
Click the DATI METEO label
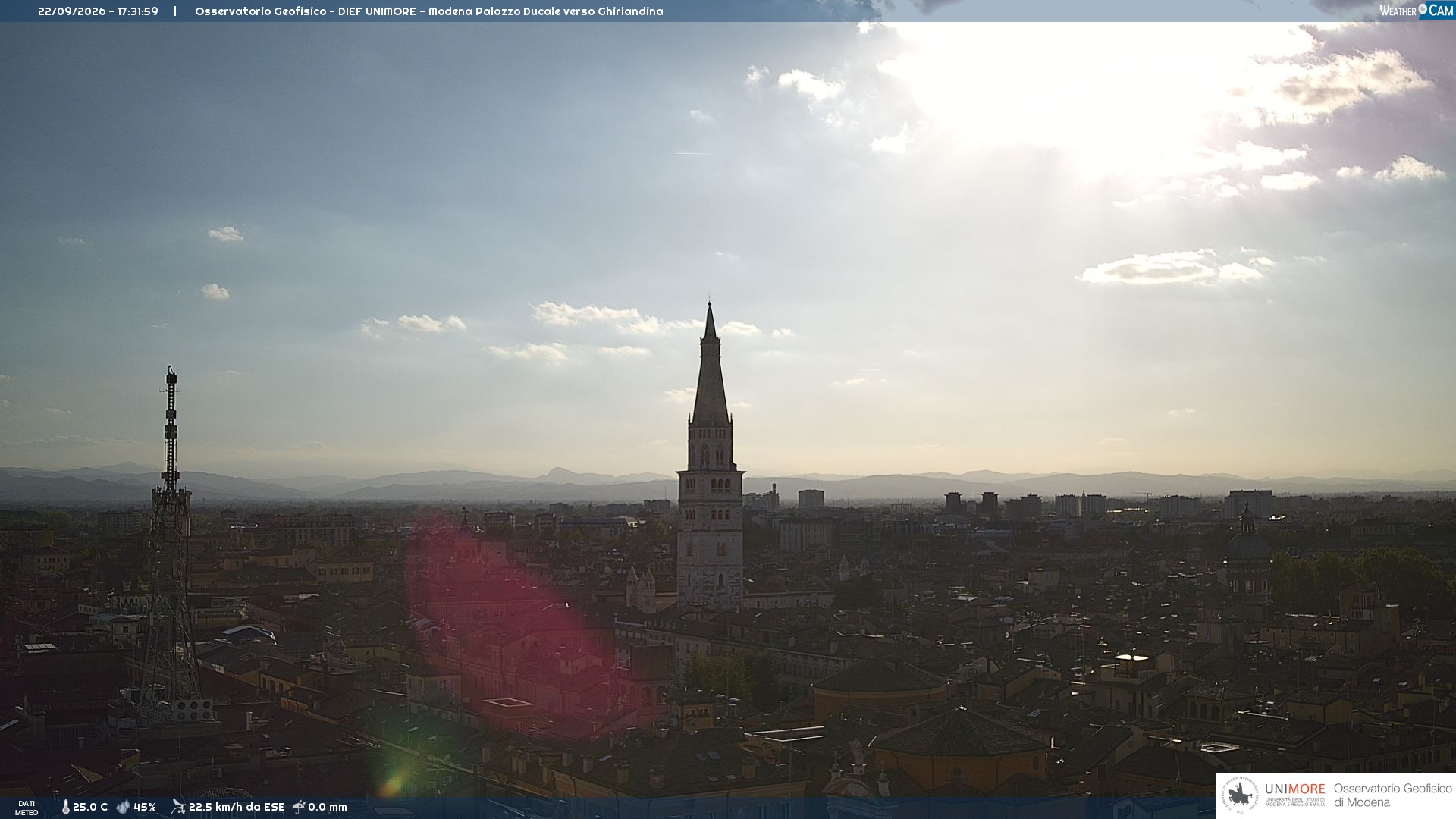[27, 808]
